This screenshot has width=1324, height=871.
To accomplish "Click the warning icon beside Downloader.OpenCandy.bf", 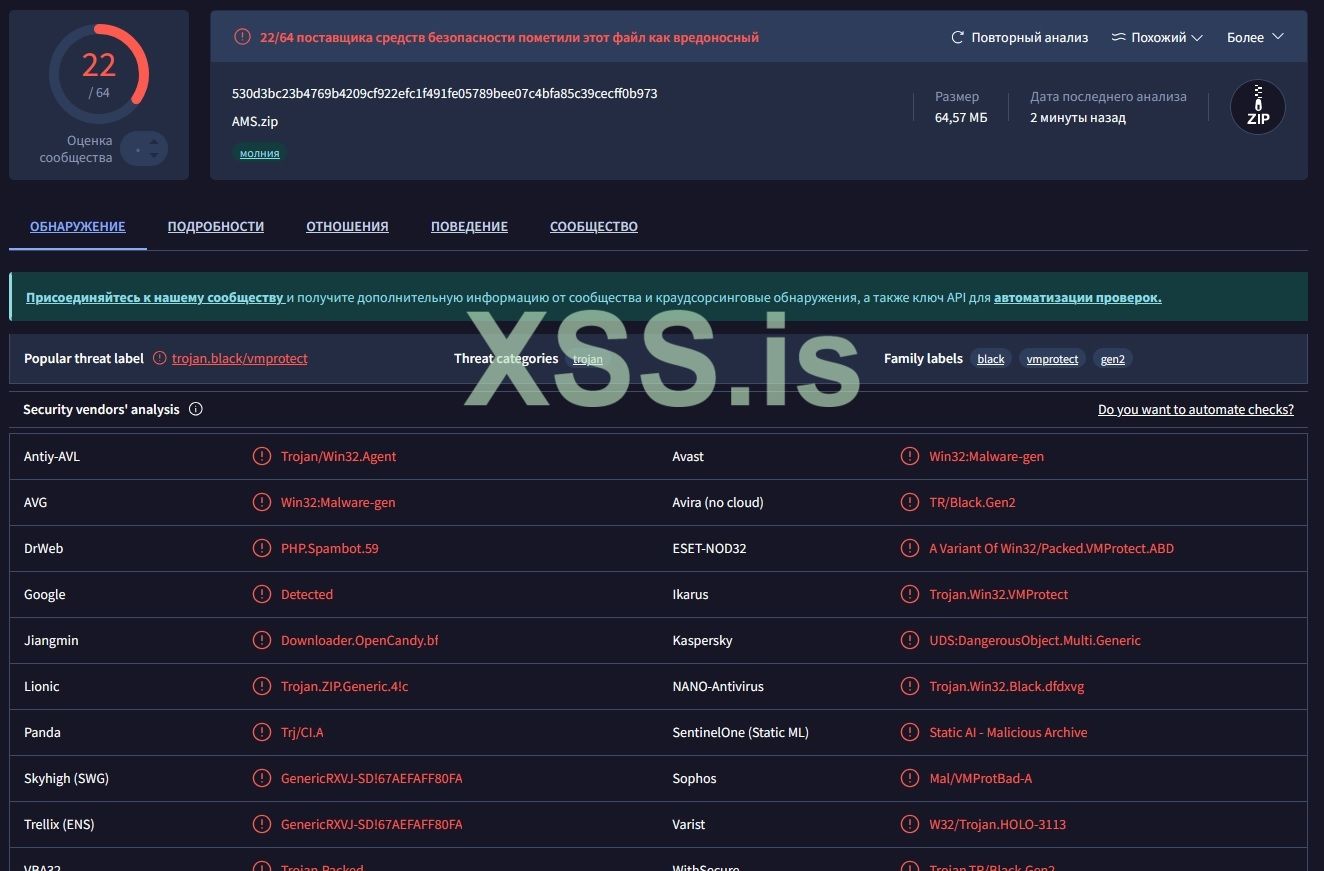I will [262, 640].
